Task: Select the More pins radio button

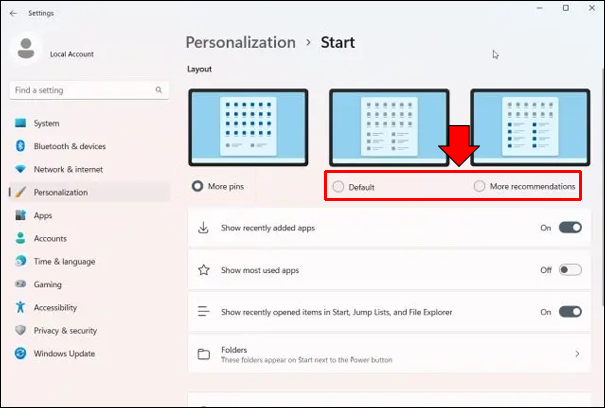Action: [x=198, y=186]
